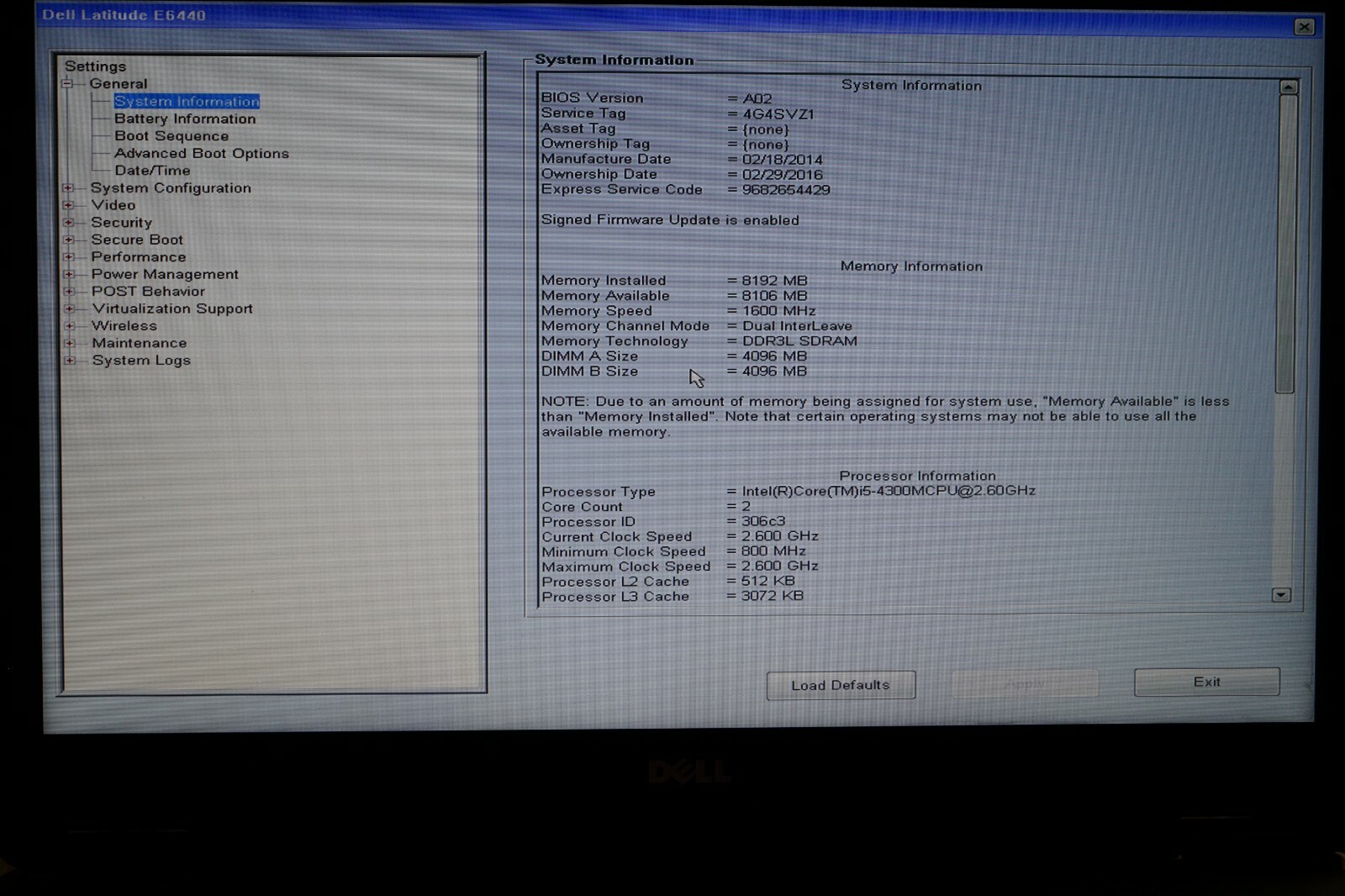Click Manufacture Date value 02/18/2014
The width and height of the screenshot is (1345, 896).
[x=783, y=160]
